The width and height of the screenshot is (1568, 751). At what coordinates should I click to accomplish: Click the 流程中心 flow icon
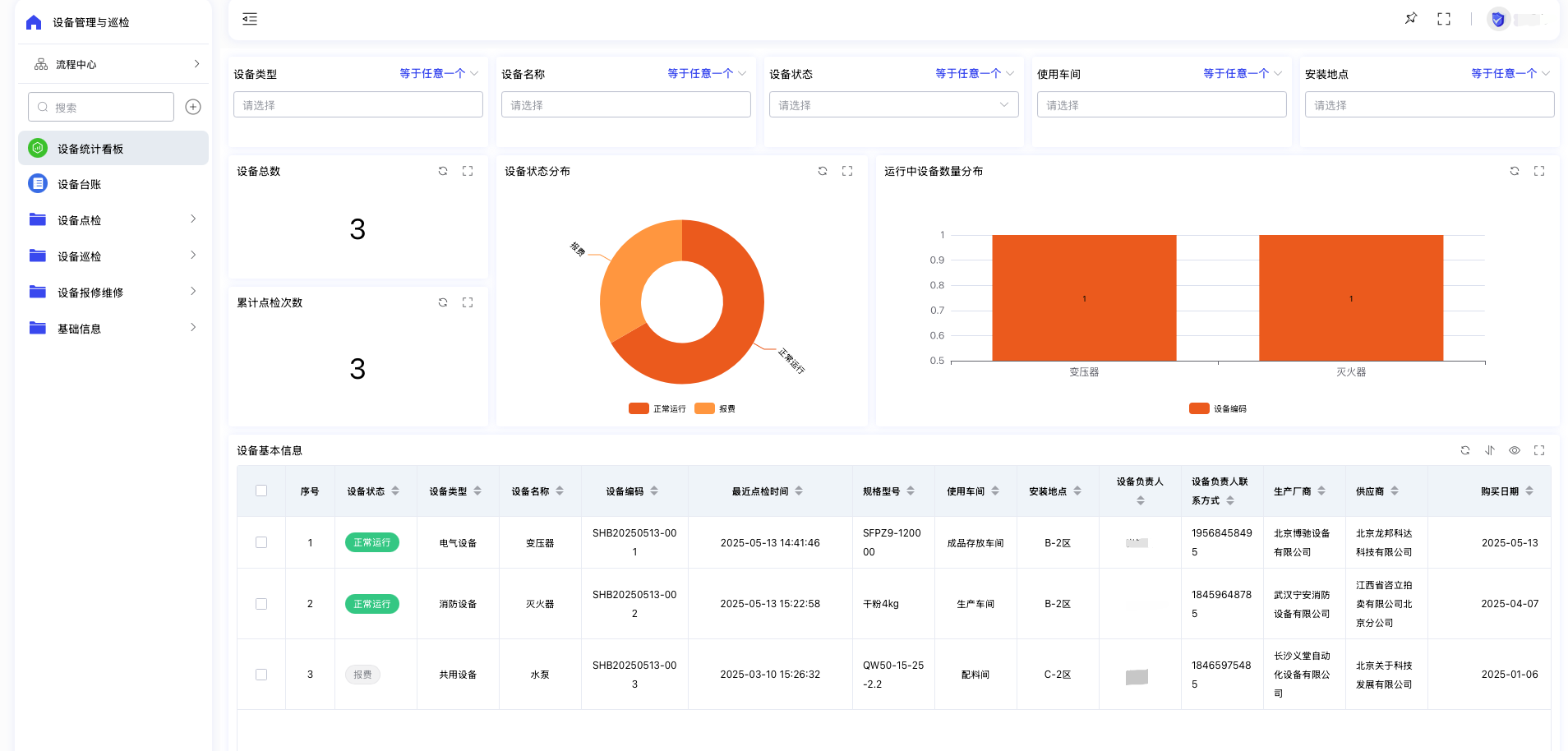pyautogui.click(x=41, y=64)
